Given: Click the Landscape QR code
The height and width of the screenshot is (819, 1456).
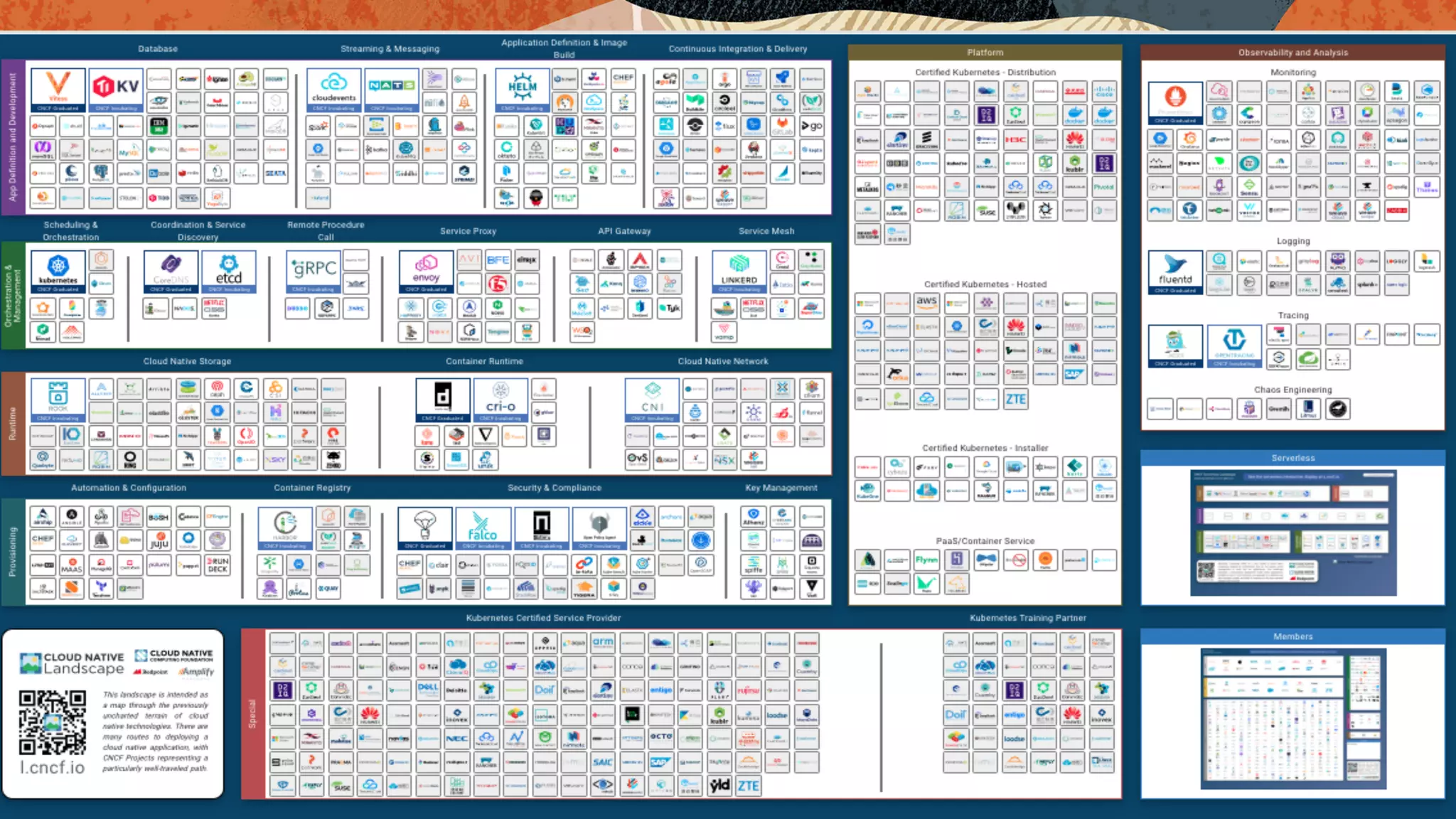Looking at the screenshot, I should [x=53, y=722].
